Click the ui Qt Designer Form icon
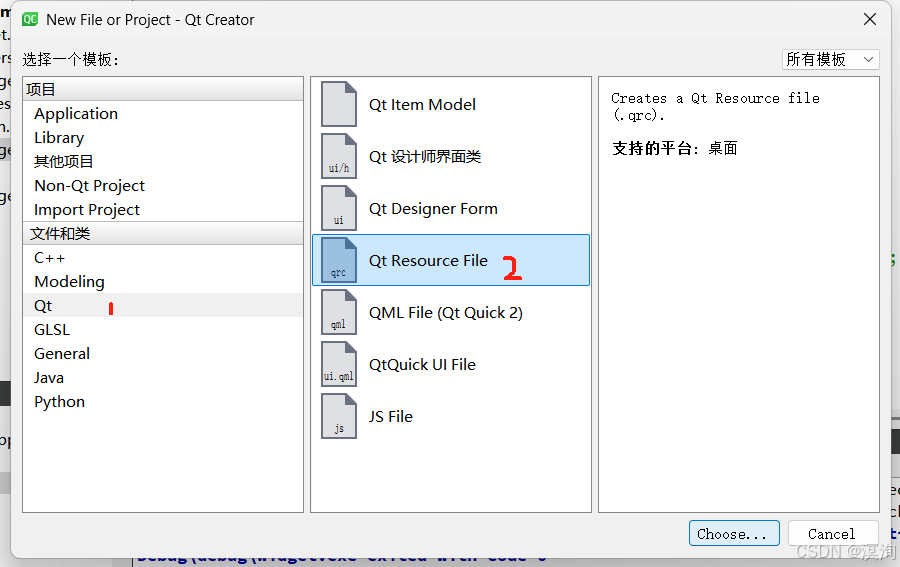 tap(339, 208)
